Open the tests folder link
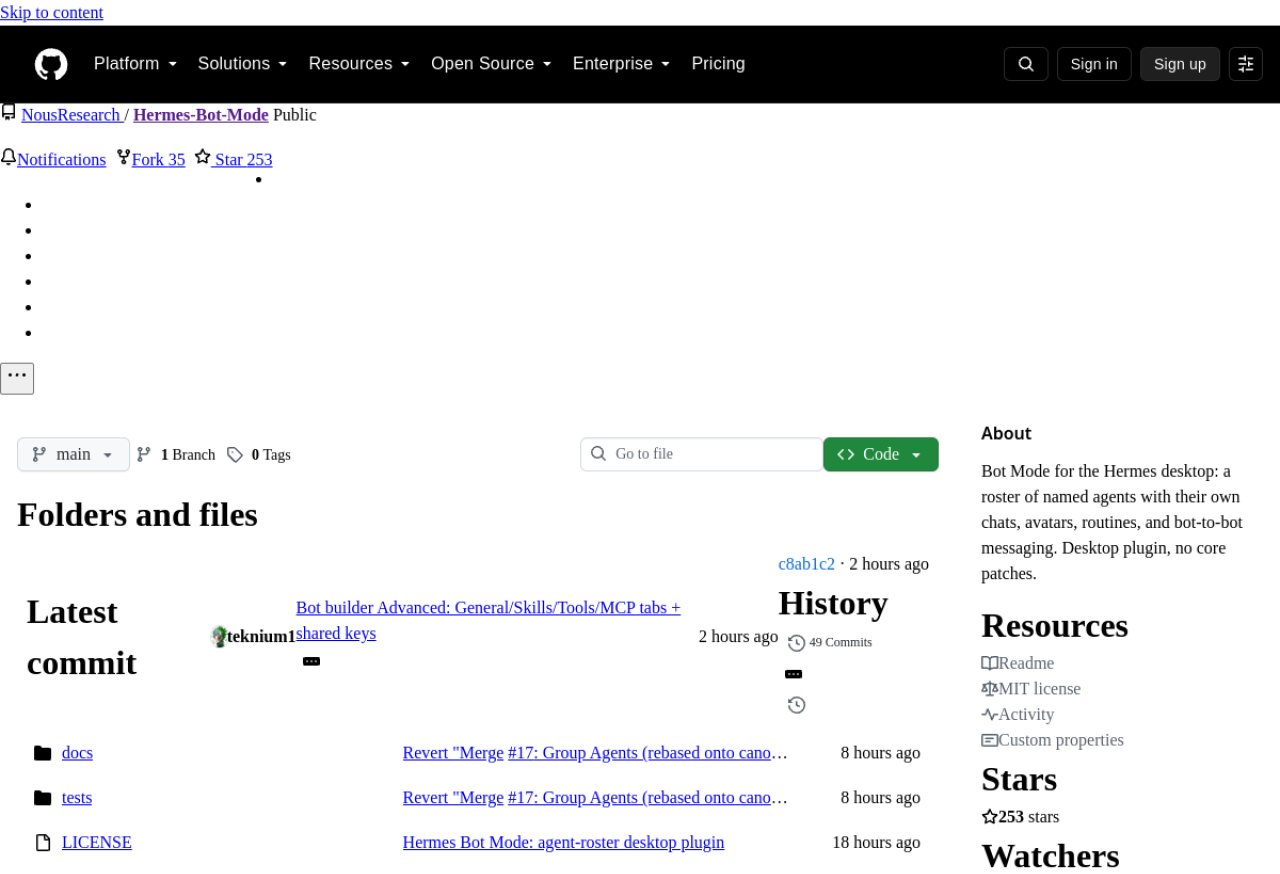The width and height of the screenshot is (1280, 874). (x=77, y=798)
